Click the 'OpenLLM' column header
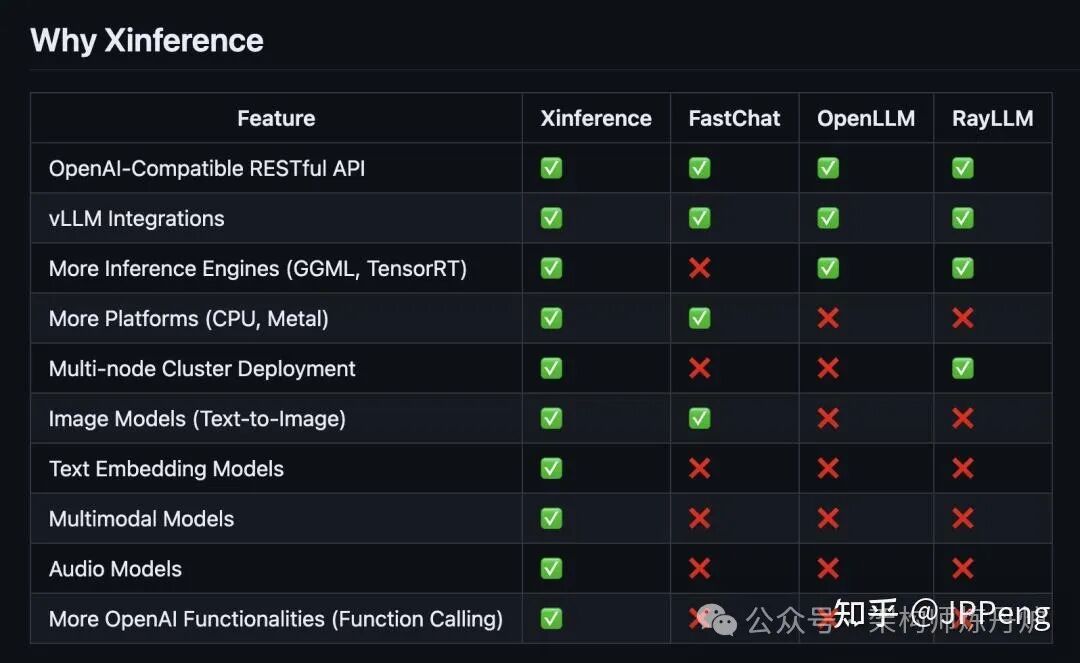 click(866, 118)
